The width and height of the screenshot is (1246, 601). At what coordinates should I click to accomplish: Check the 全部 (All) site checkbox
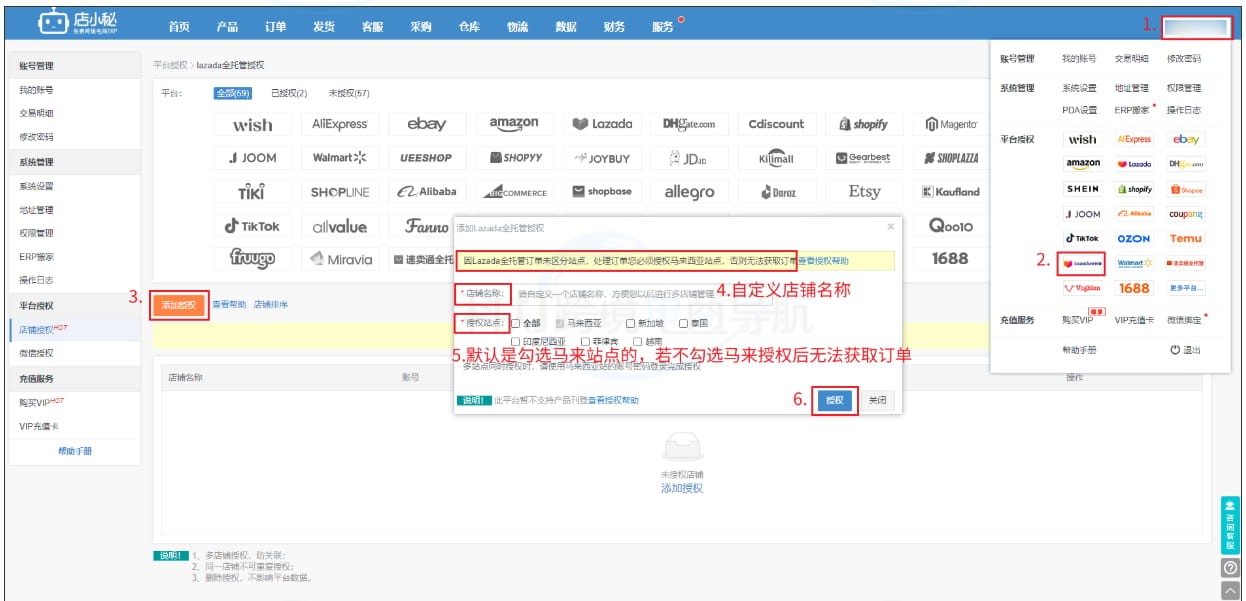516,322
